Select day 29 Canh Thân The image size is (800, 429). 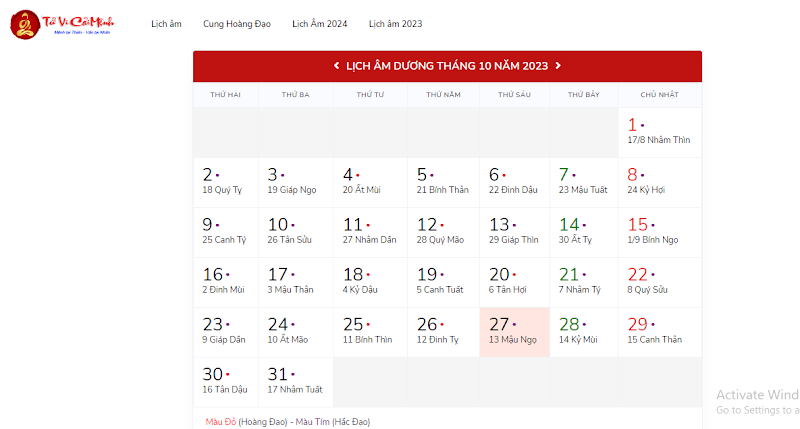point(660,332)
